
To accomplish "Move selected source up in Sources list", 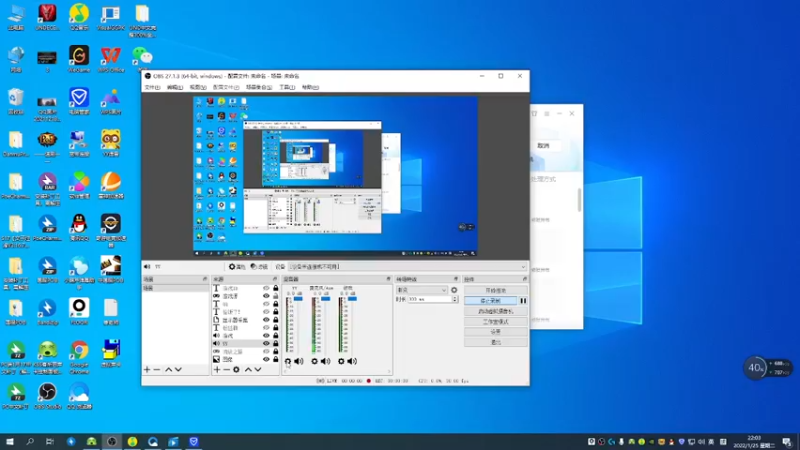I will click(x=248, y=369).
